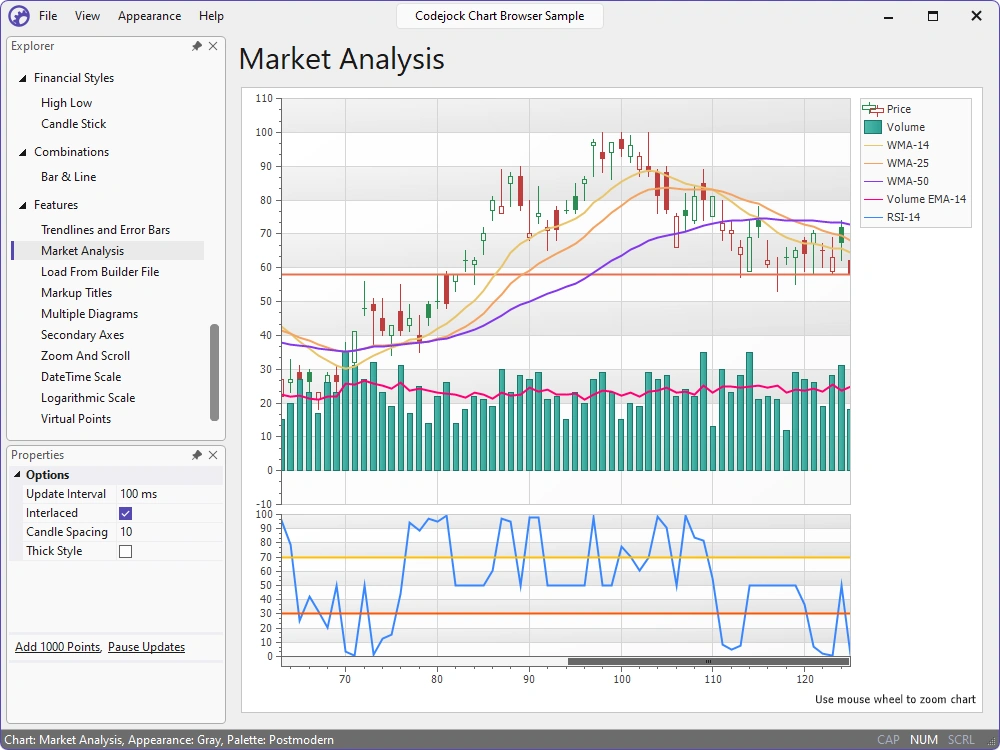The height and width of the screenshot is (750, 1000).
Task: Click the SCRL indicator in status bar
Action: [x=961, y=740]
